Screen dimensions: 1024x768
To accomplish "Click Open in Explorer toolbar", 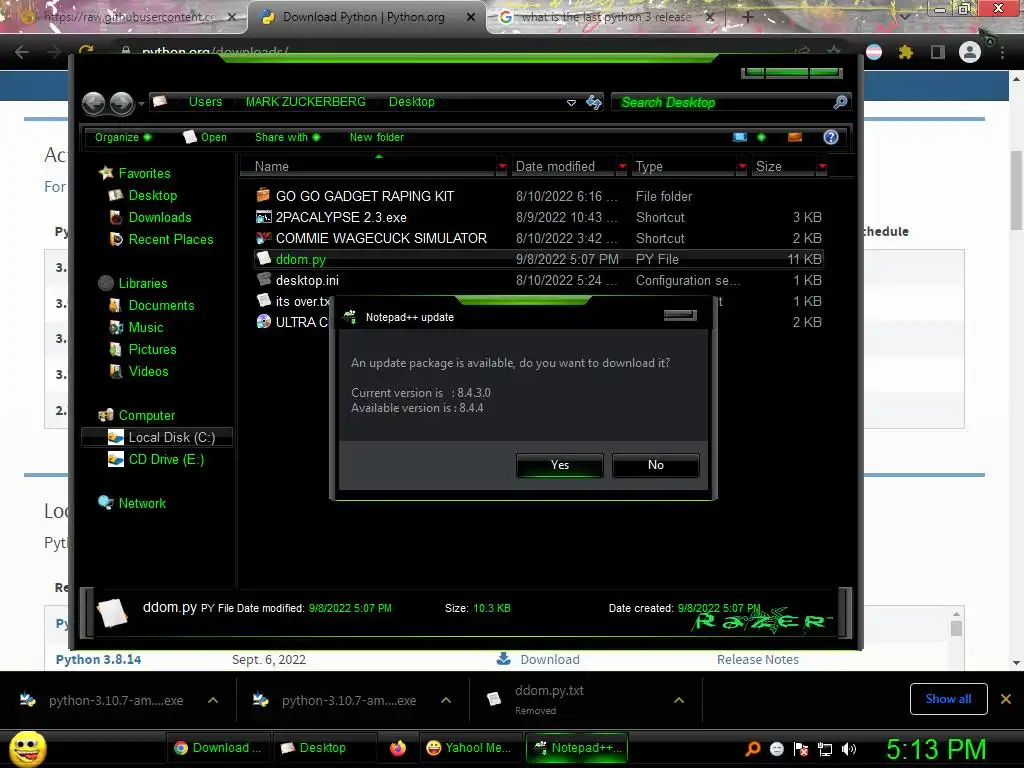I will (x=205, y=137).
